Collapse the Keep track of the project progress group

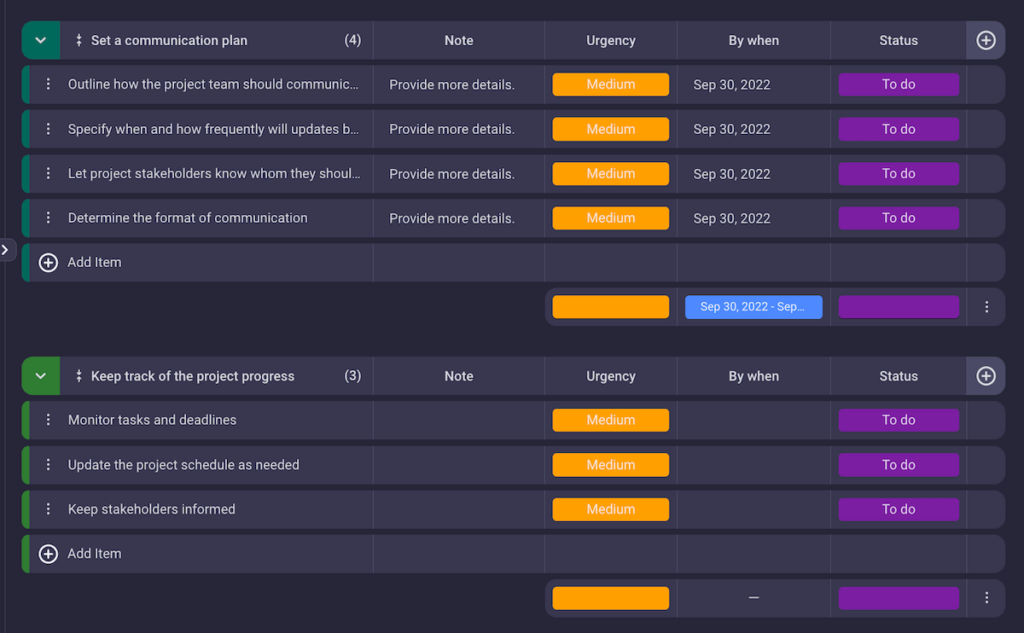coord(40,375)
